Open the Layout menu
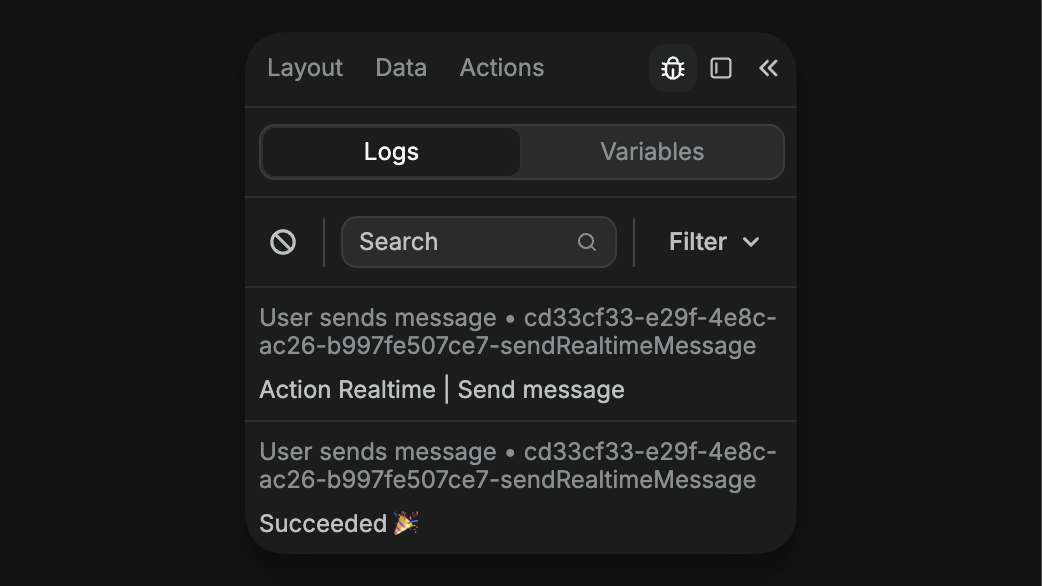 click(x=304, y=68)
